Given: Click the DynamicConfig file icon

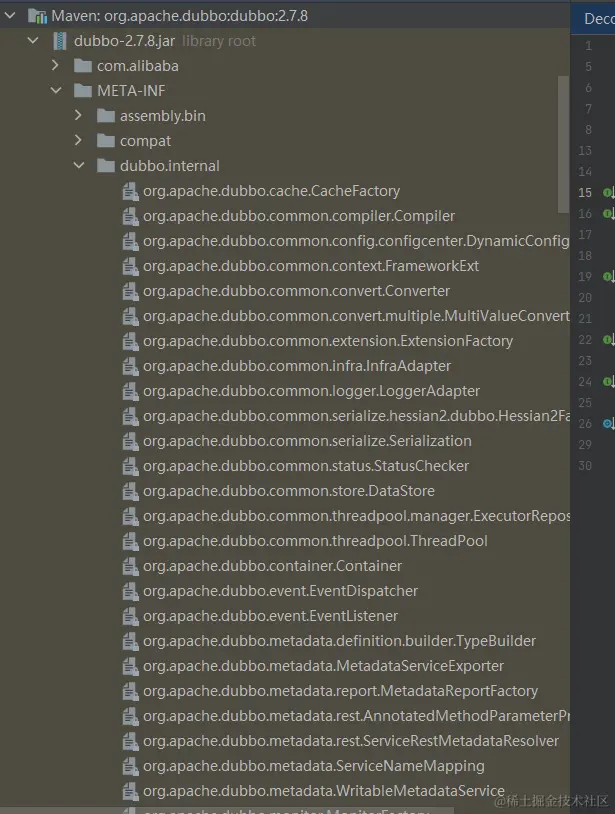Looking at the screenshot, I should [130, 241].
